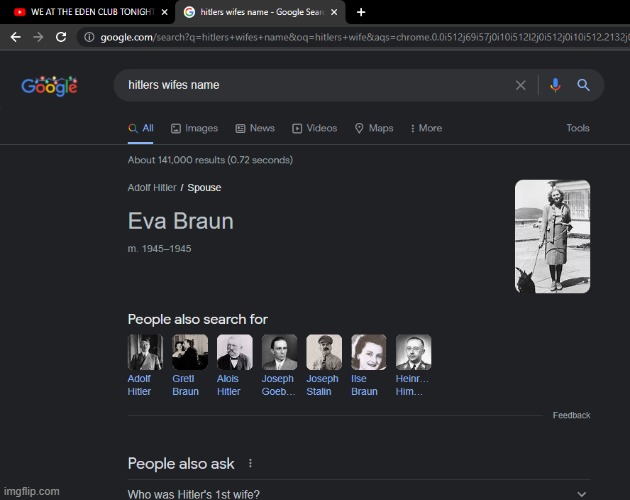This screenshot has width=630, height=500.
Task: Open the search Tools options
Action: click(x=578, y=128)
